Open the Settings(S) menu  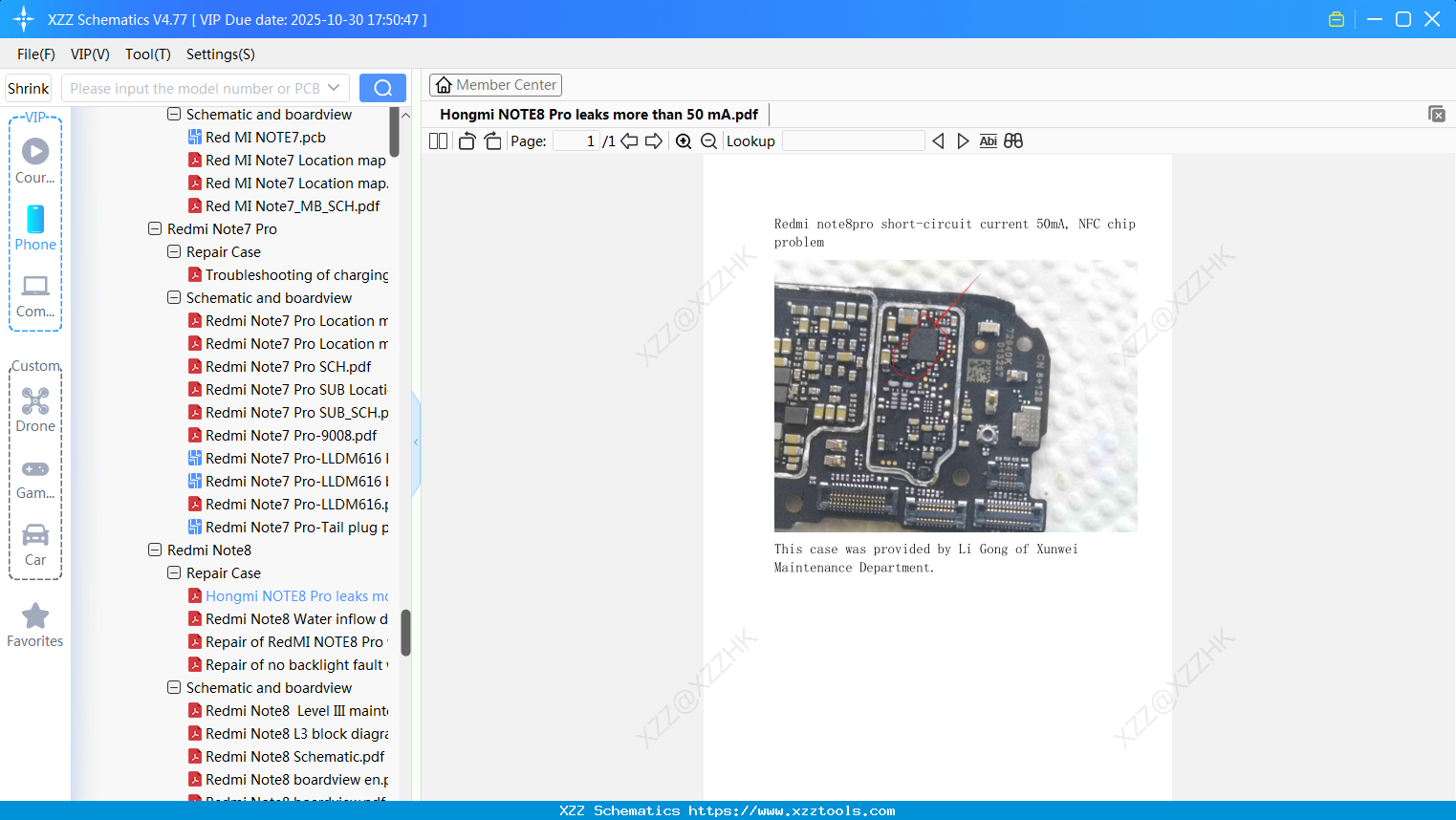pos(221,54)
